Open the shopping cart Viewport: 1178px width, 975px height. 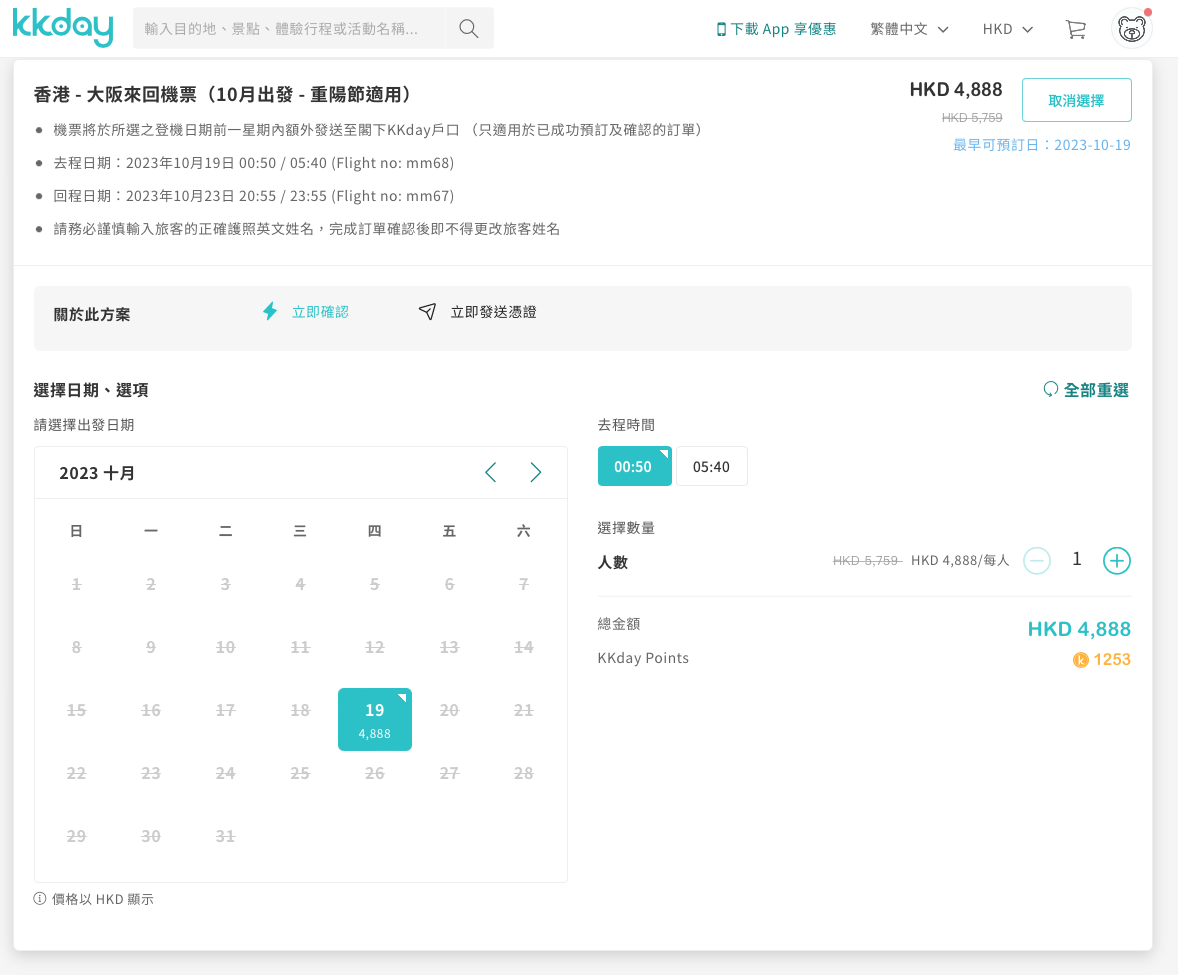1075,29
